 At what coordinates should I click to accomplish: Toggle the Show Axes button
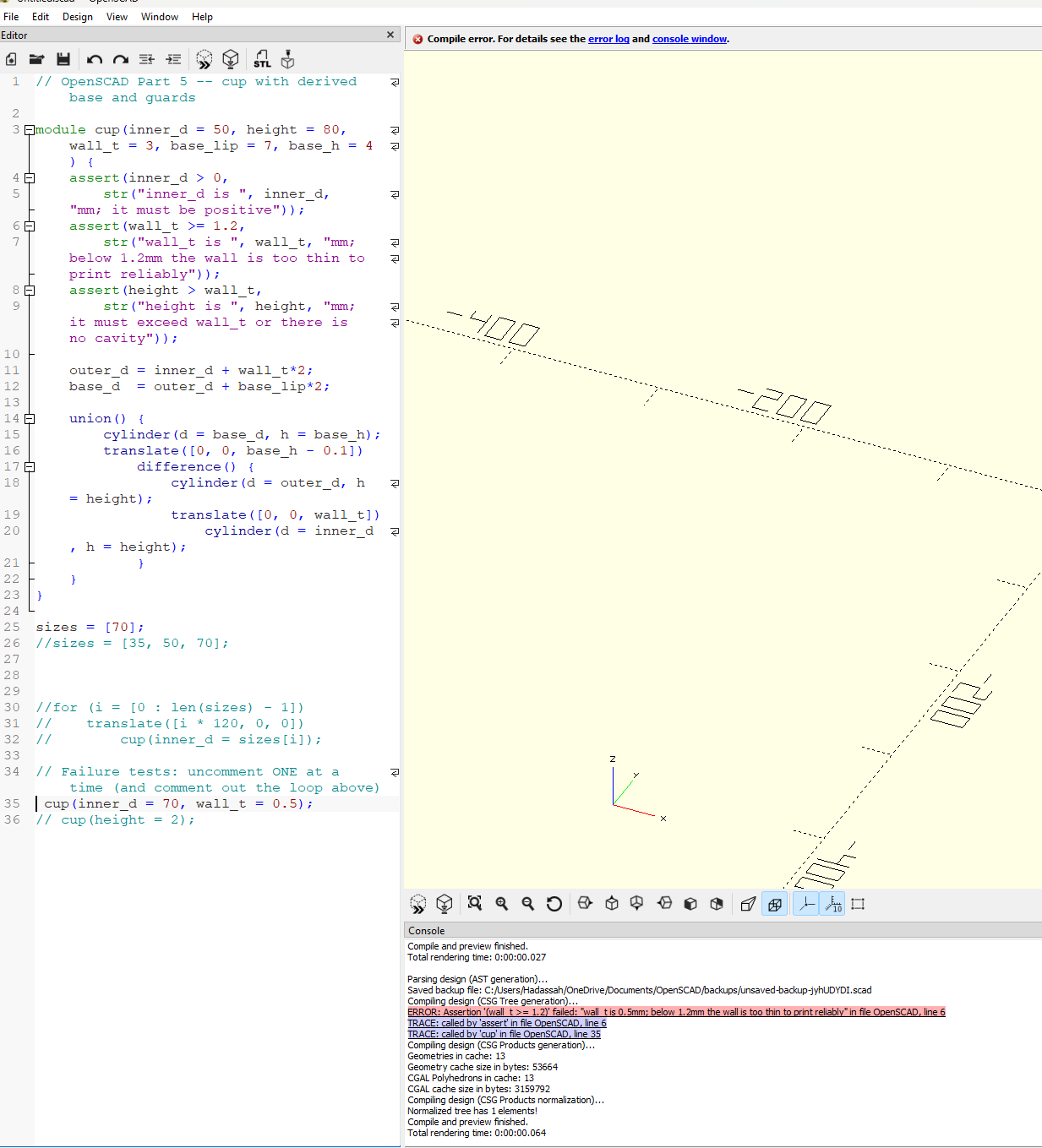[x=806, y=904]
